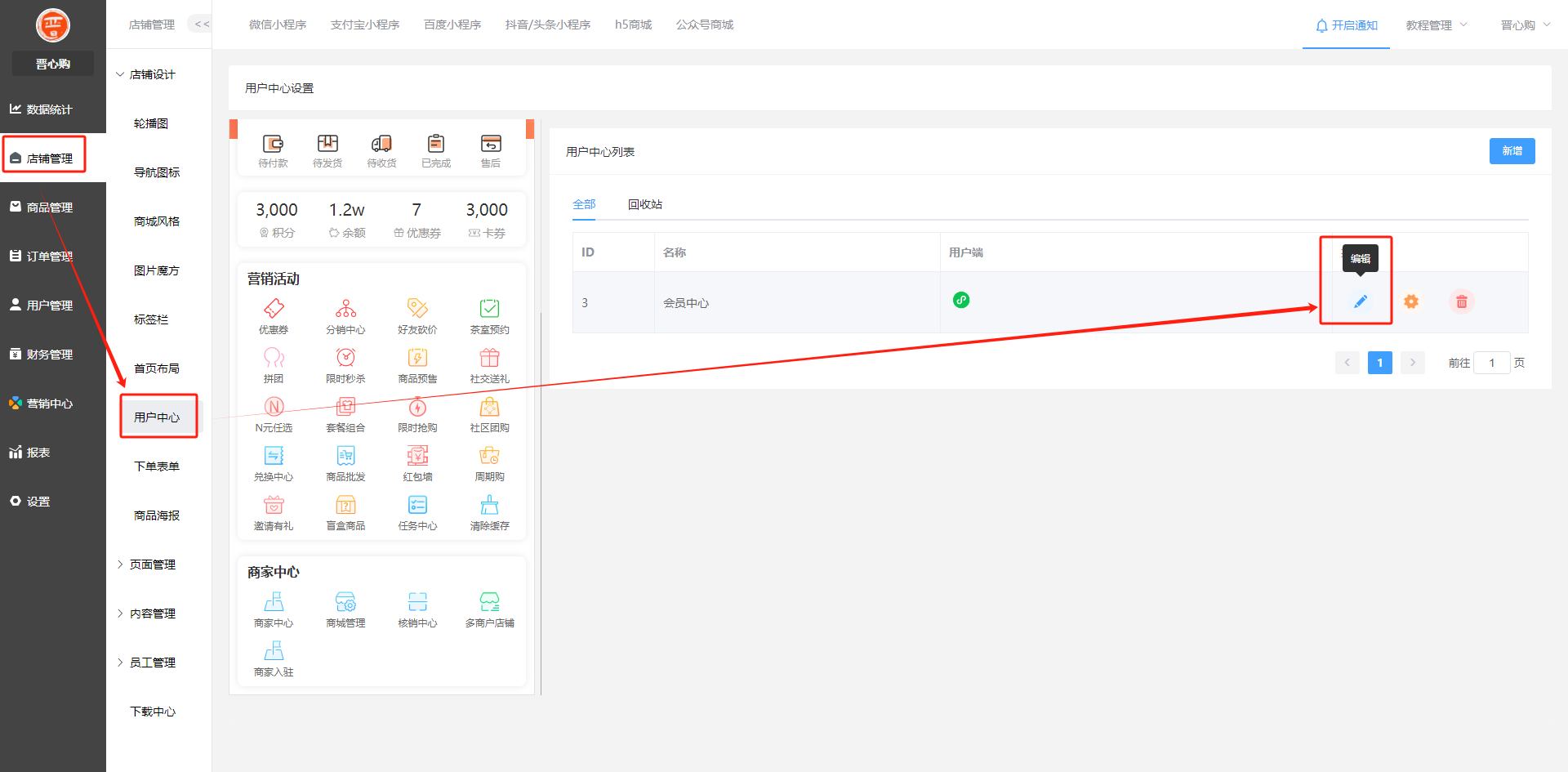Expand the 页面管理 menu group
1568x772 pixels.
pyautogui.click(x=152, y=564)
